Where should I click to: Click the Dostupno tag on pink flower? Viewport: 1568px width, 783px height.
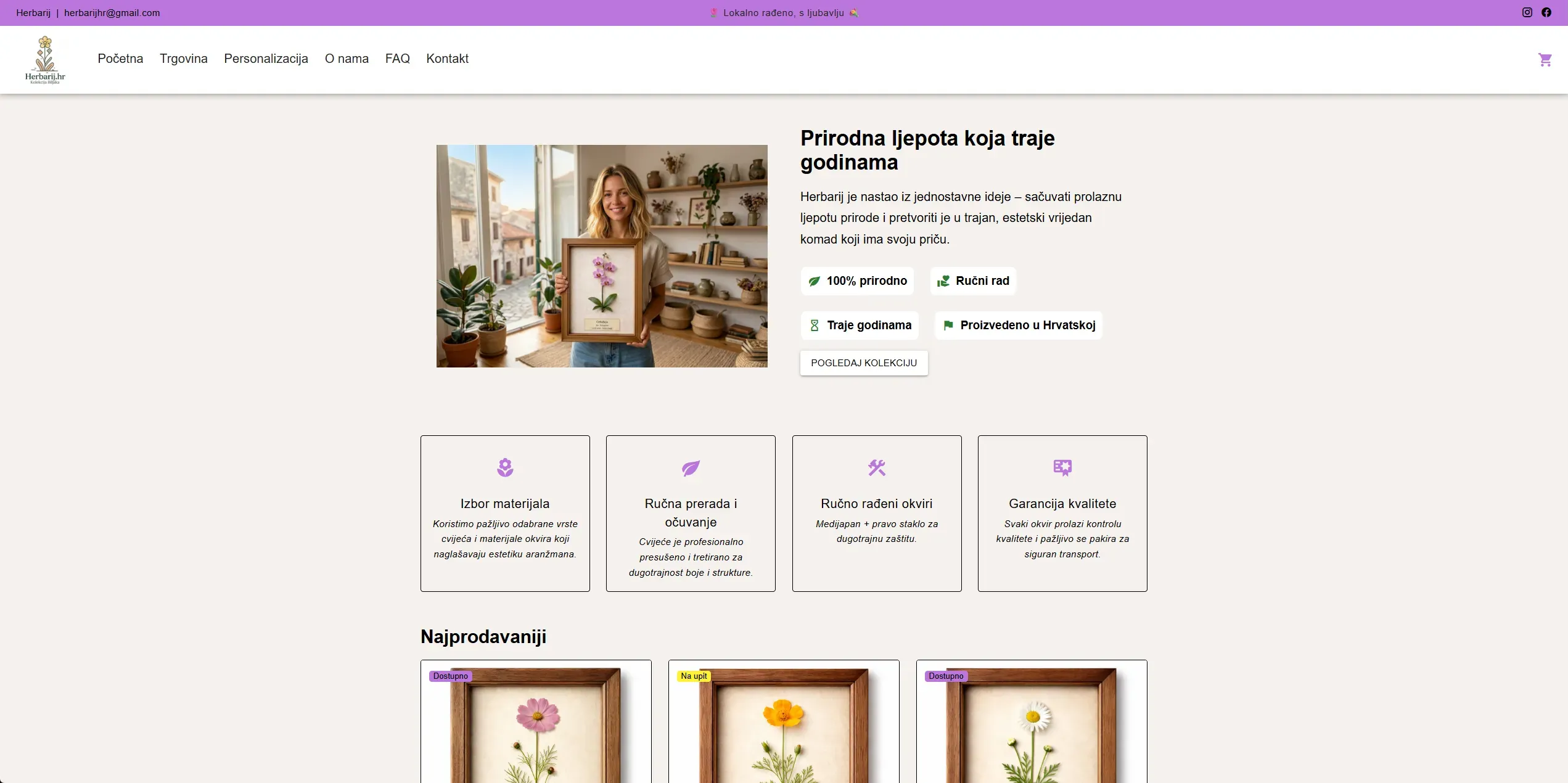click(x=451, y=676)
